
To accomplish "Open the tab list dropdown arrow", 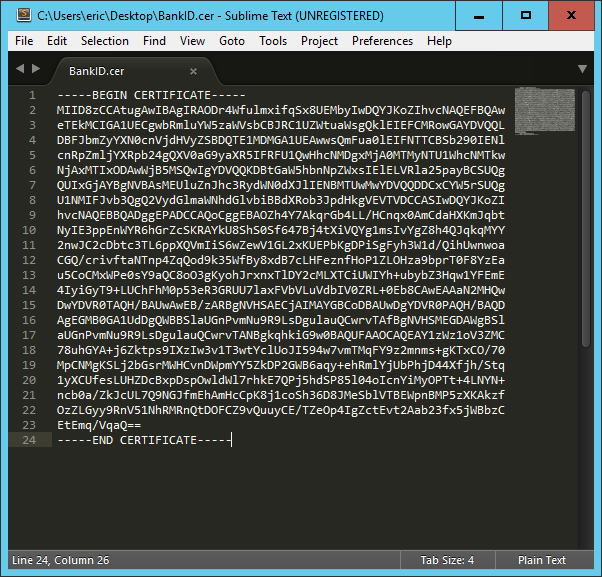I will [x=582, y=70].
